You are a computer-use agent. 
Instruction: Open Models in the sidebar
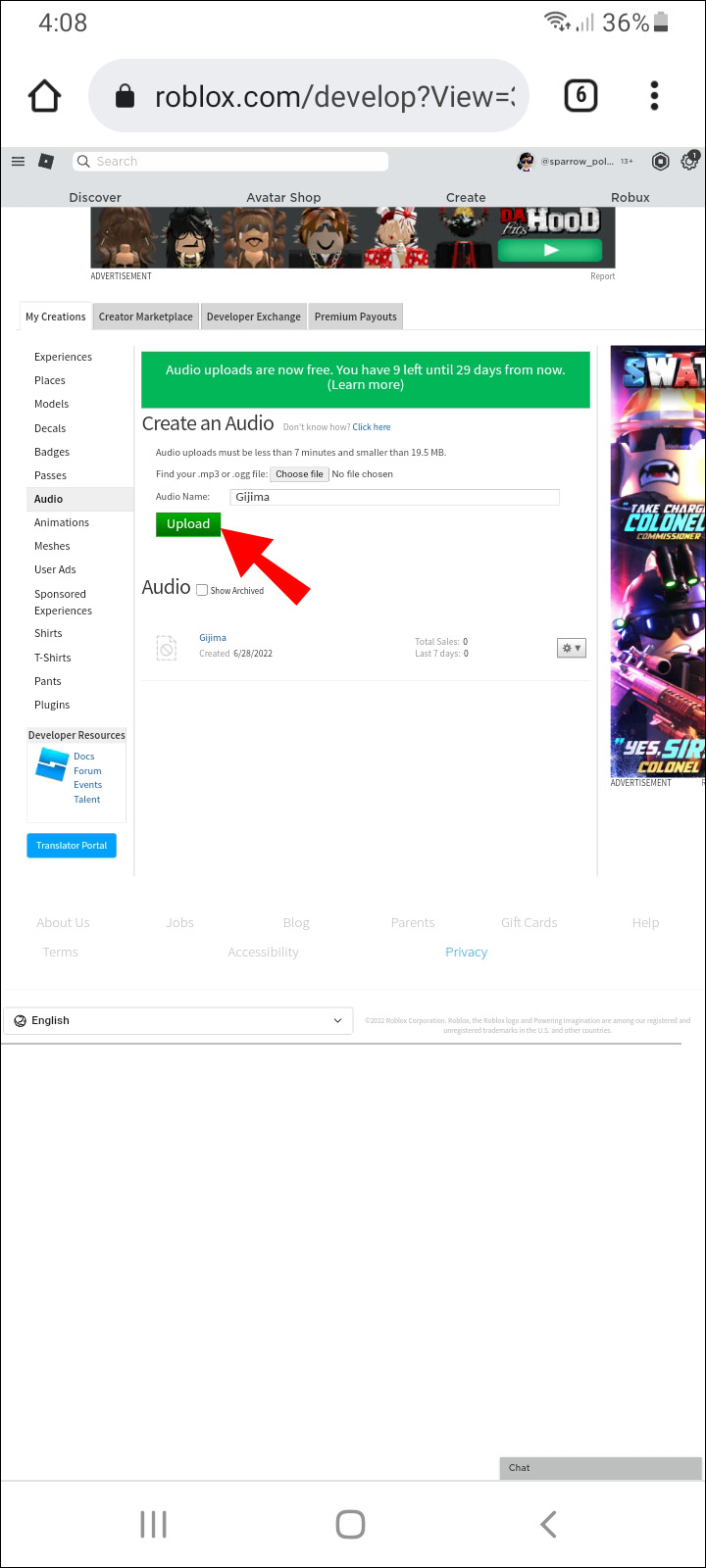(52, 404)
